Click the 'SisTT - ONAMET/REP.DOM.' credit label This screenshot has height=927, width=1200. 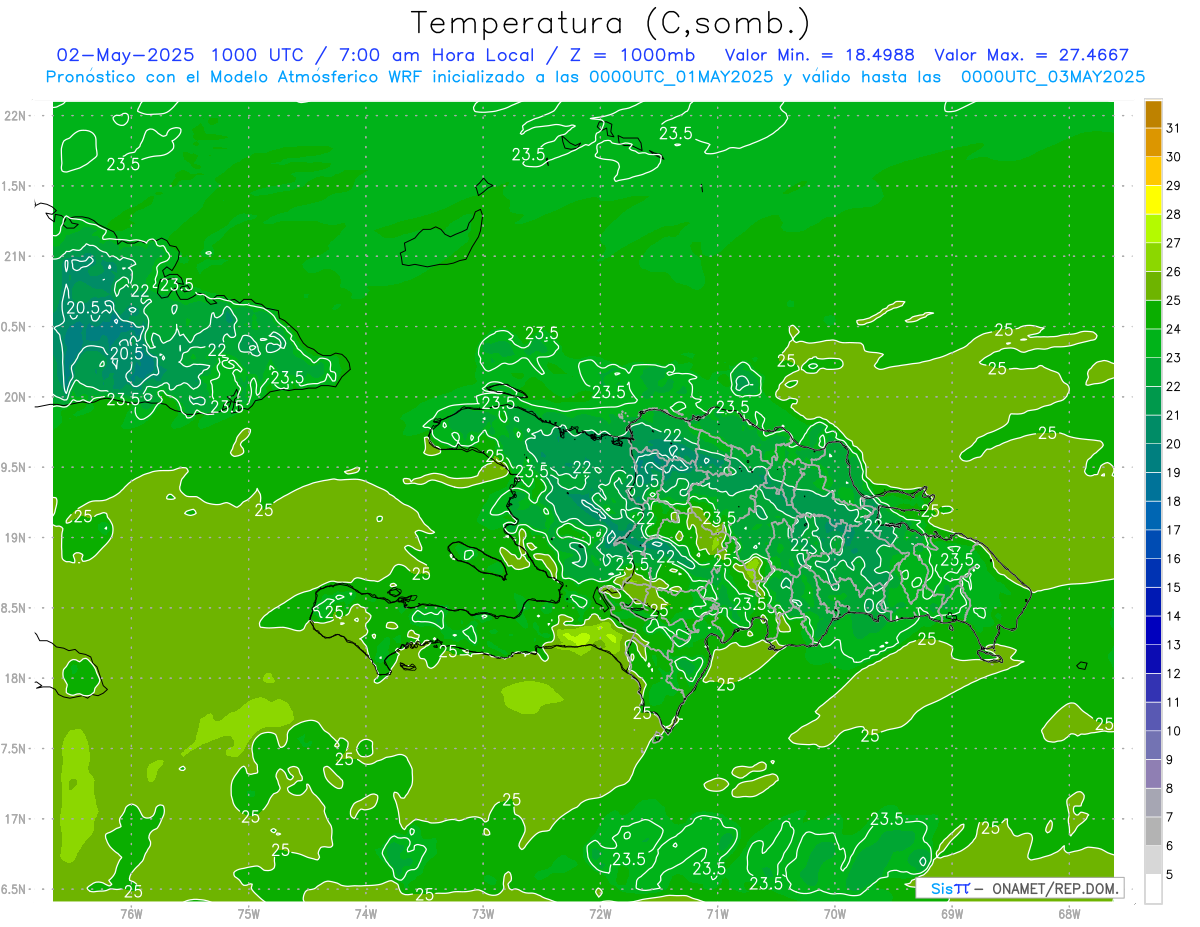click(1022, 888)
